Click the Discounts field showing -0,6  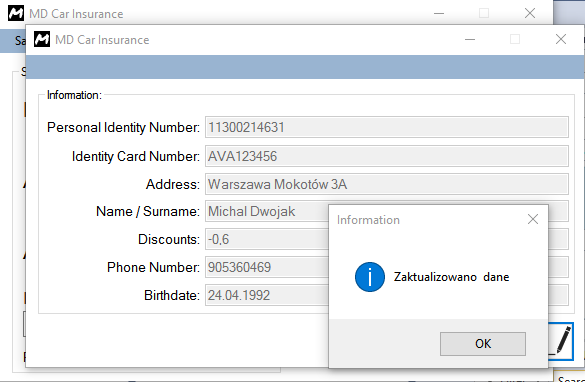267,239
